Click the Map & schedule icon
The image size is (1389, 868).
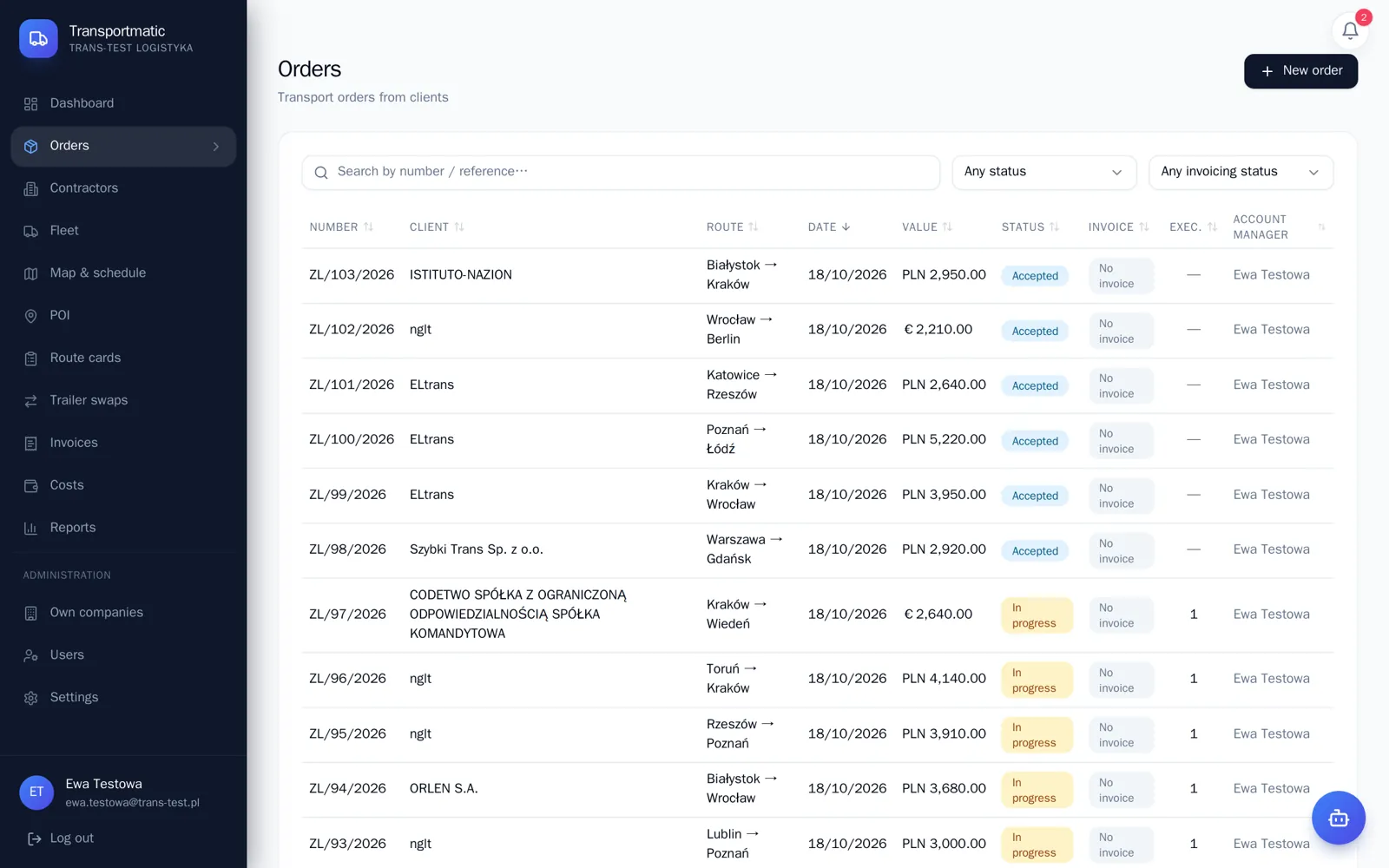coord(31,273)
